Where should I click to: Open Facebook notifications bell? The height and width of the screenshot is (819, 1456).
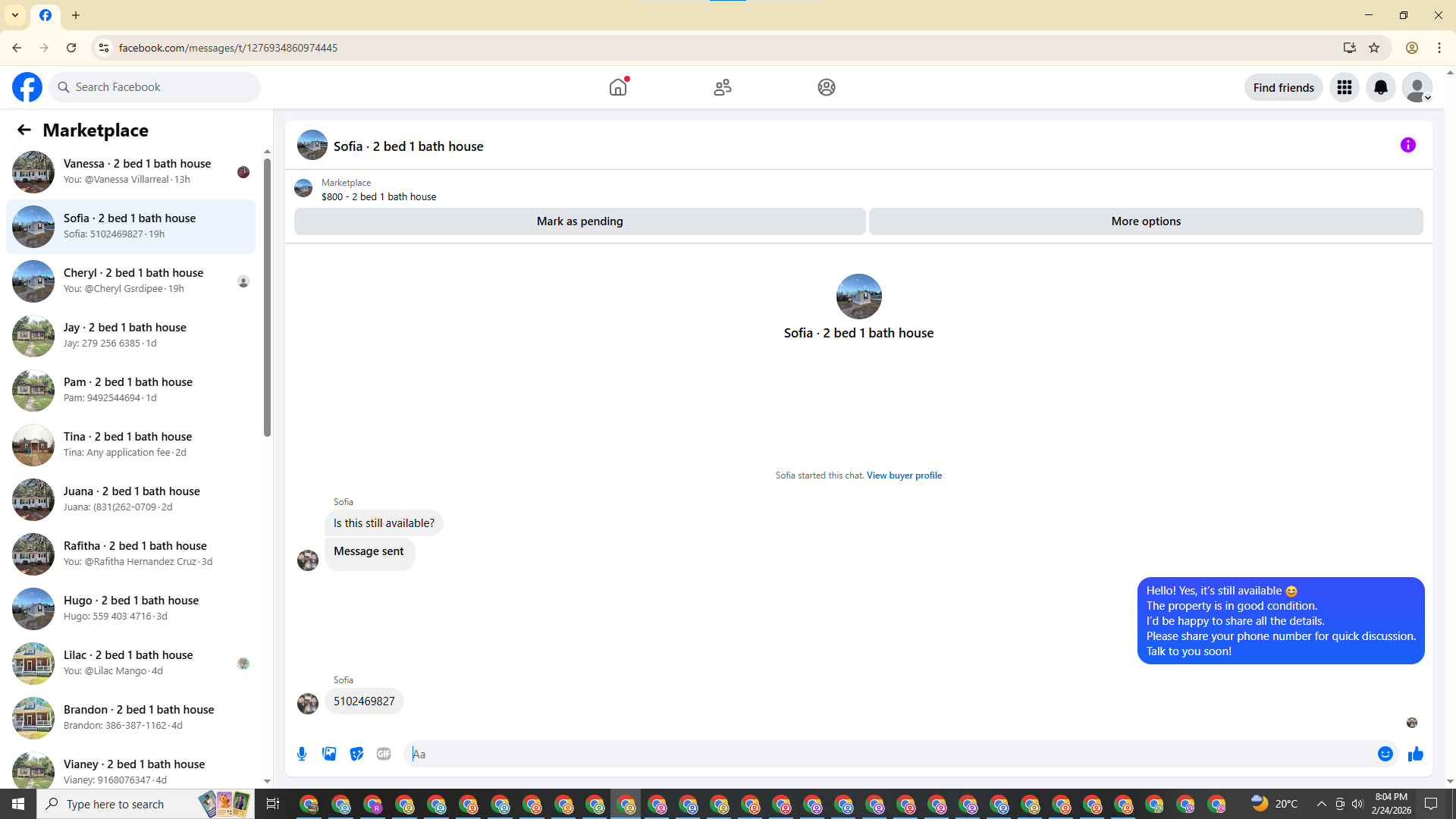click(1380, 87)
